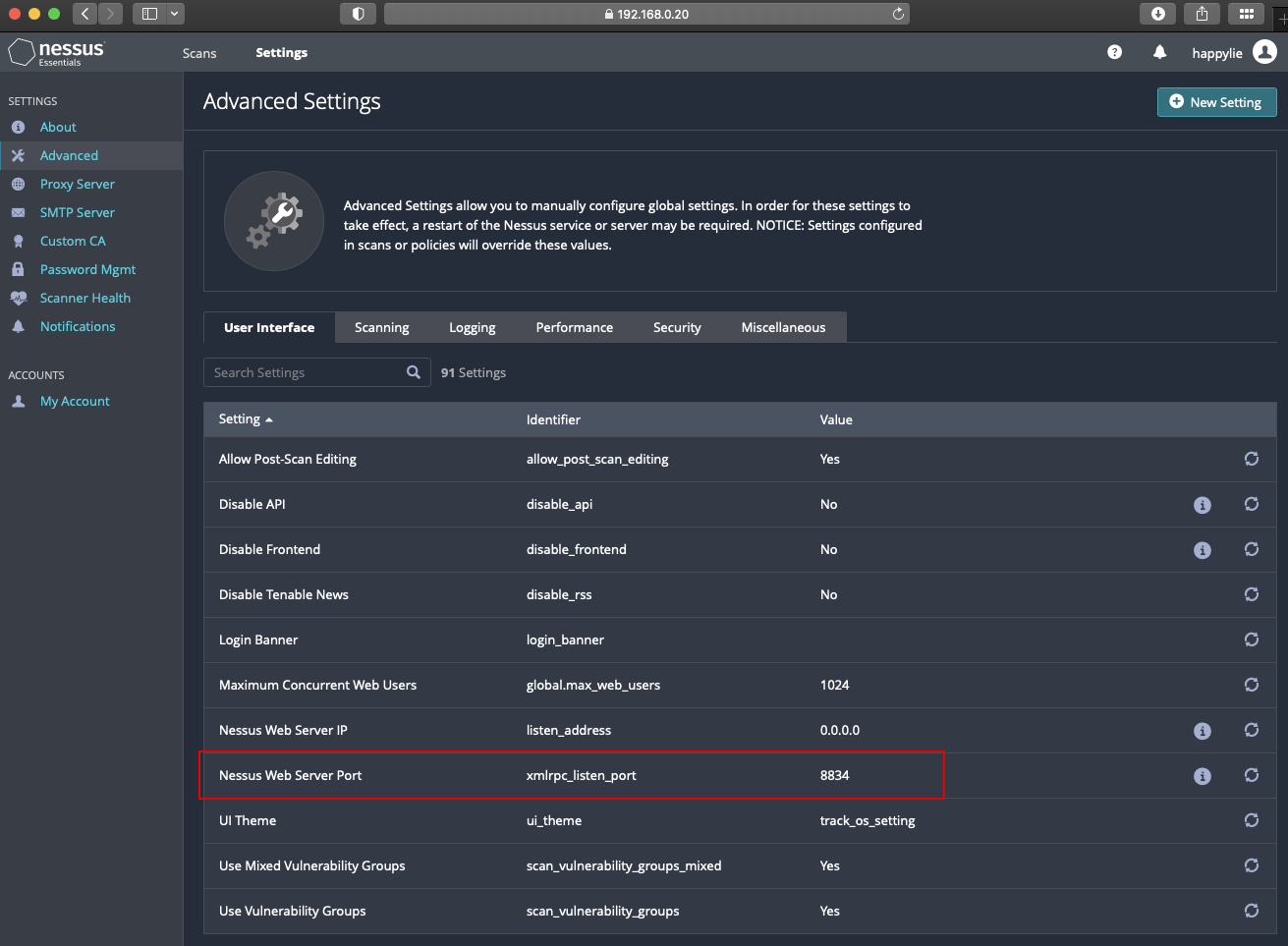Reset the Nessus Web Server Port setting
The image size is (1288, 946).
click(1251, 775)
